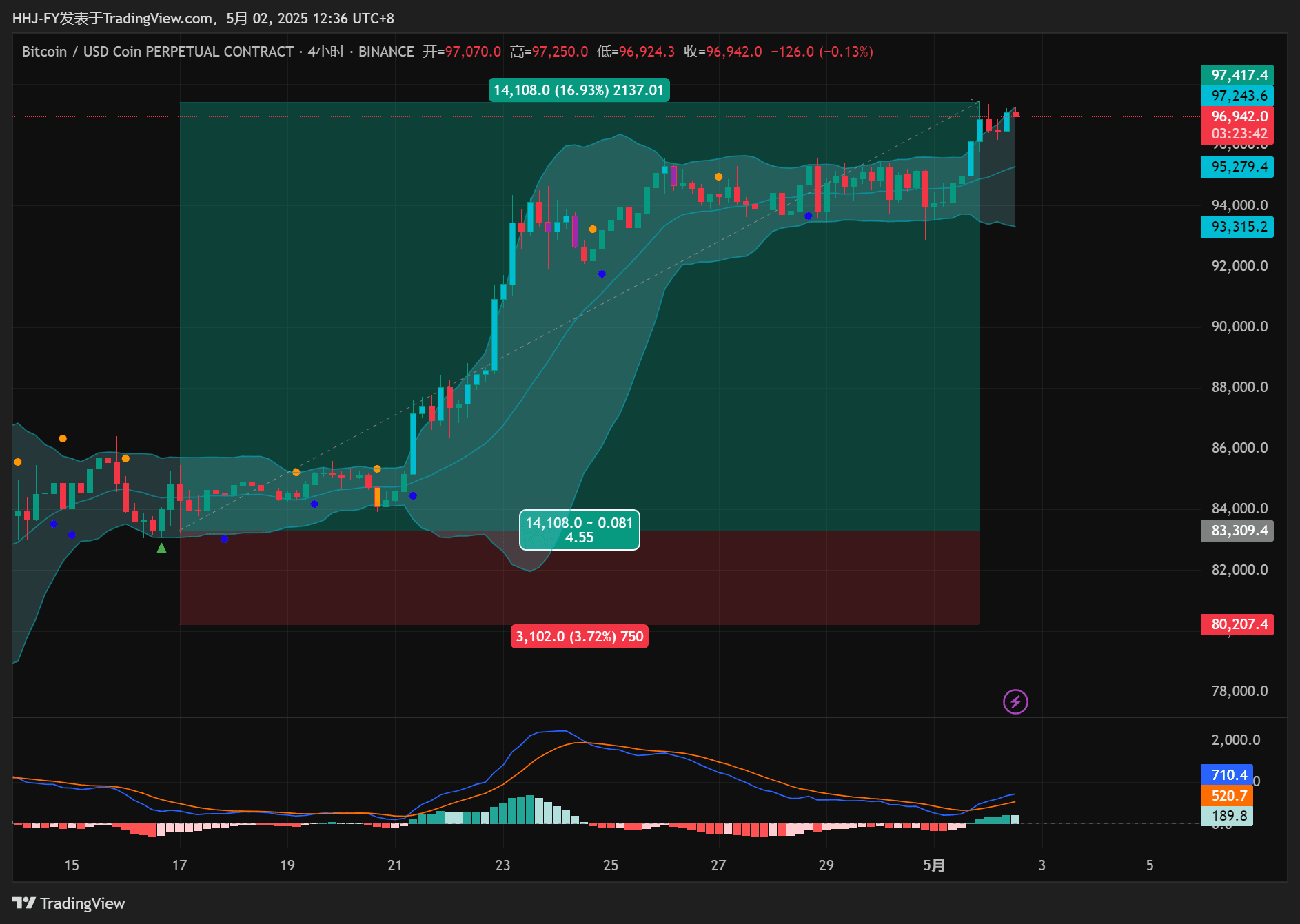Viewport: 1300px width, 924px height.
Task: Click the 84,000.0 price axis label
Action: 1239,509
